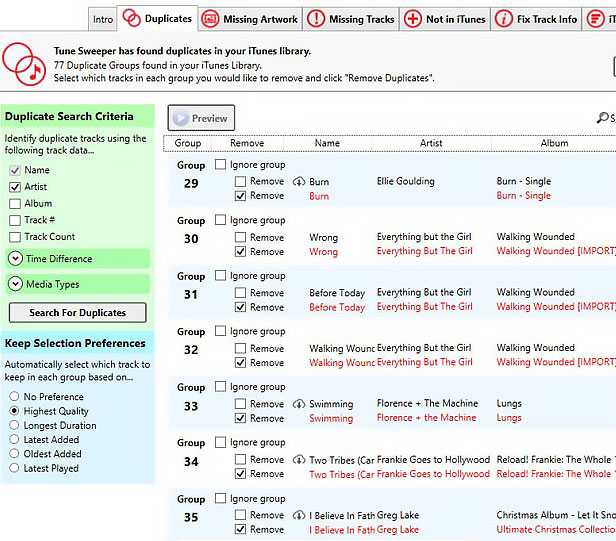616x541 pixels.
Task: Sort by the Artist column header
Action: pyautogui.click(x=431, y=143)
